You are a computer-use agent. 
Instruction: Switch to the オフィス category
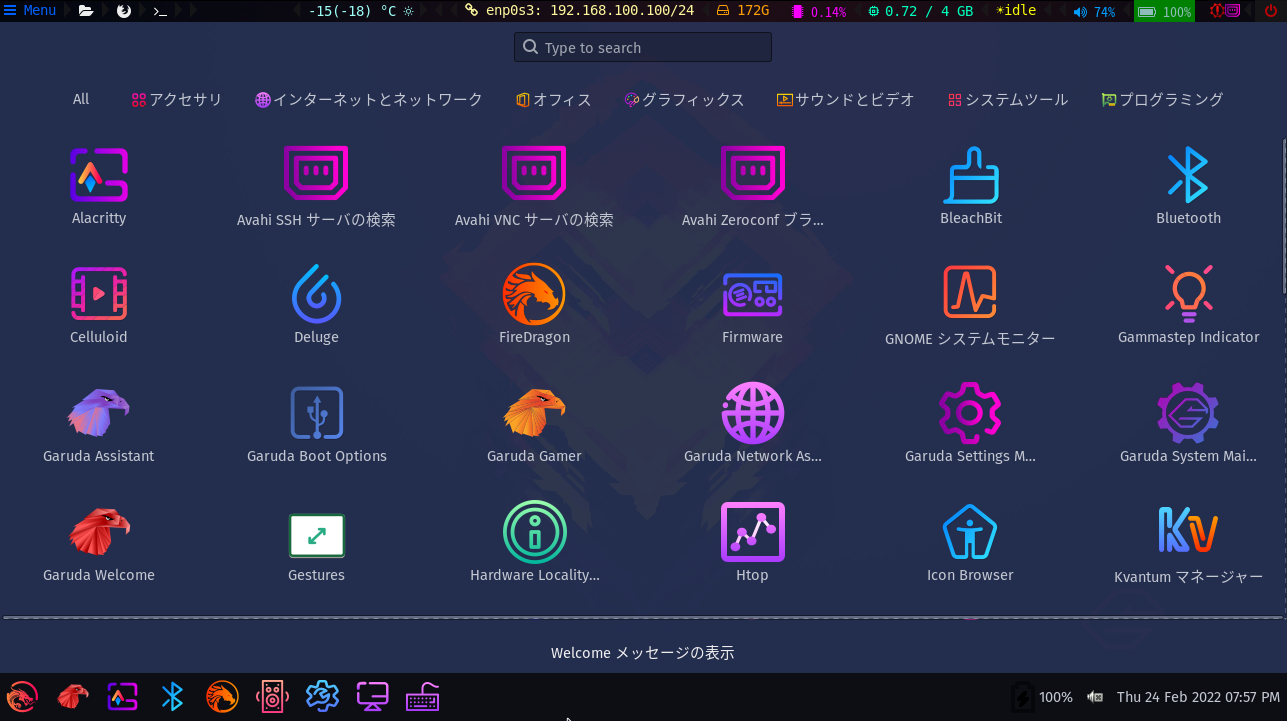point(554,99)
